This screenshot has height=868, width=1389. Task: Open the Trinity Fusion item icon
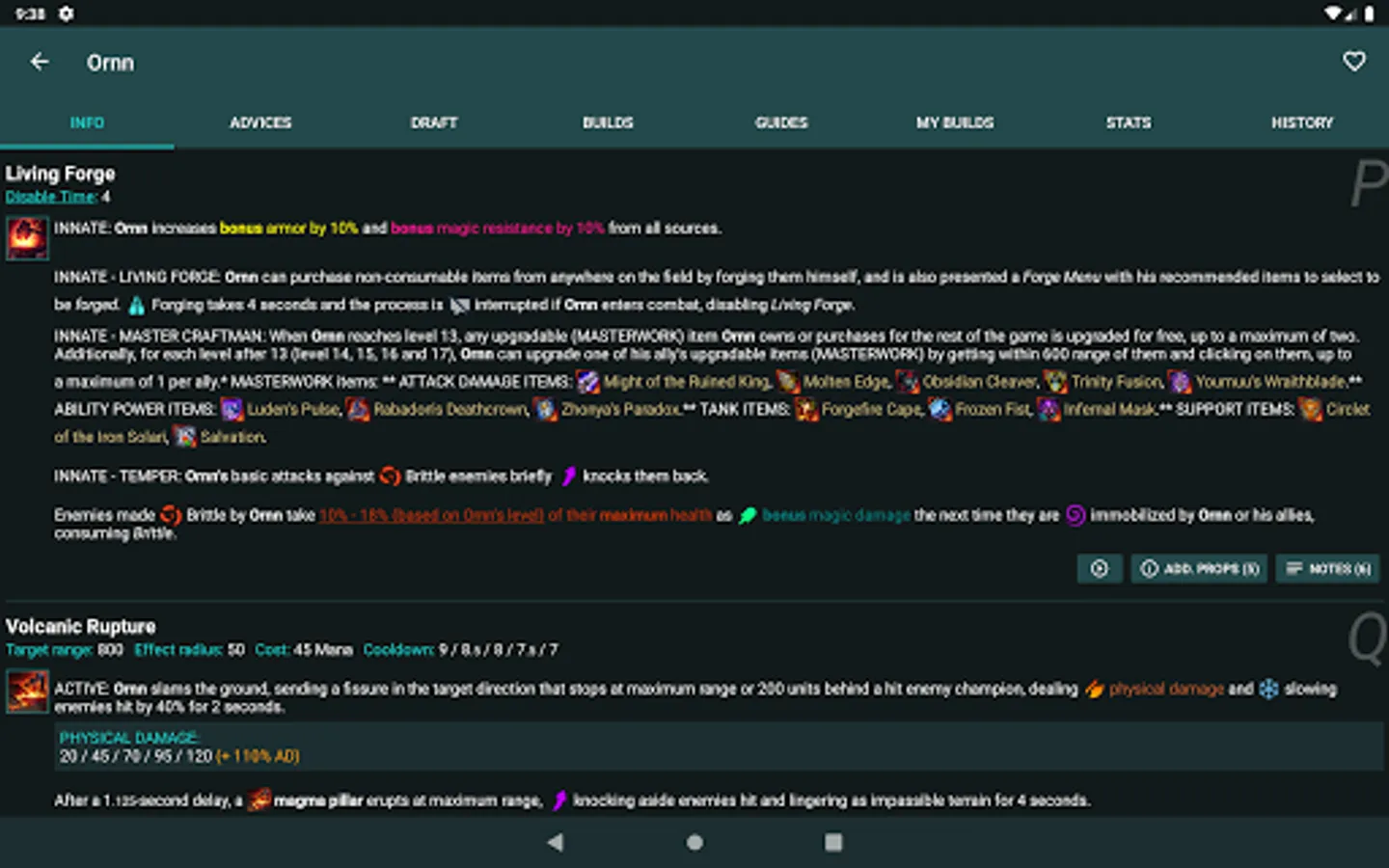[1056, 382]
